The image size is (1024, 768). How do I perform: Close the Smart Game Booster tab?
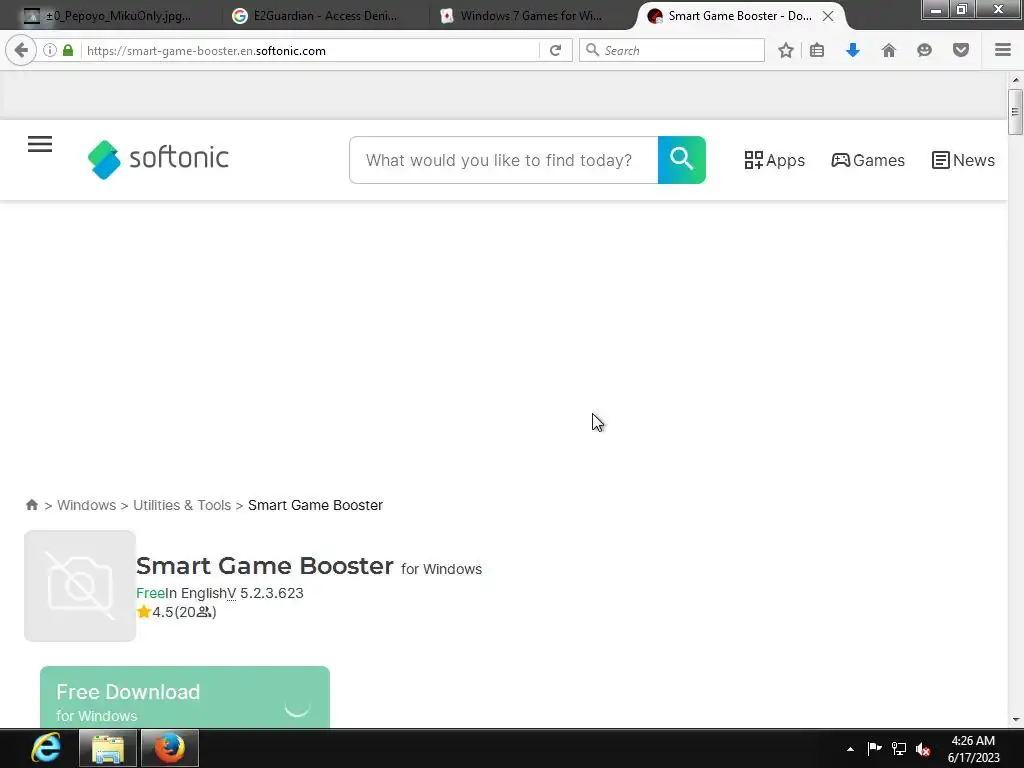point(827,16)
